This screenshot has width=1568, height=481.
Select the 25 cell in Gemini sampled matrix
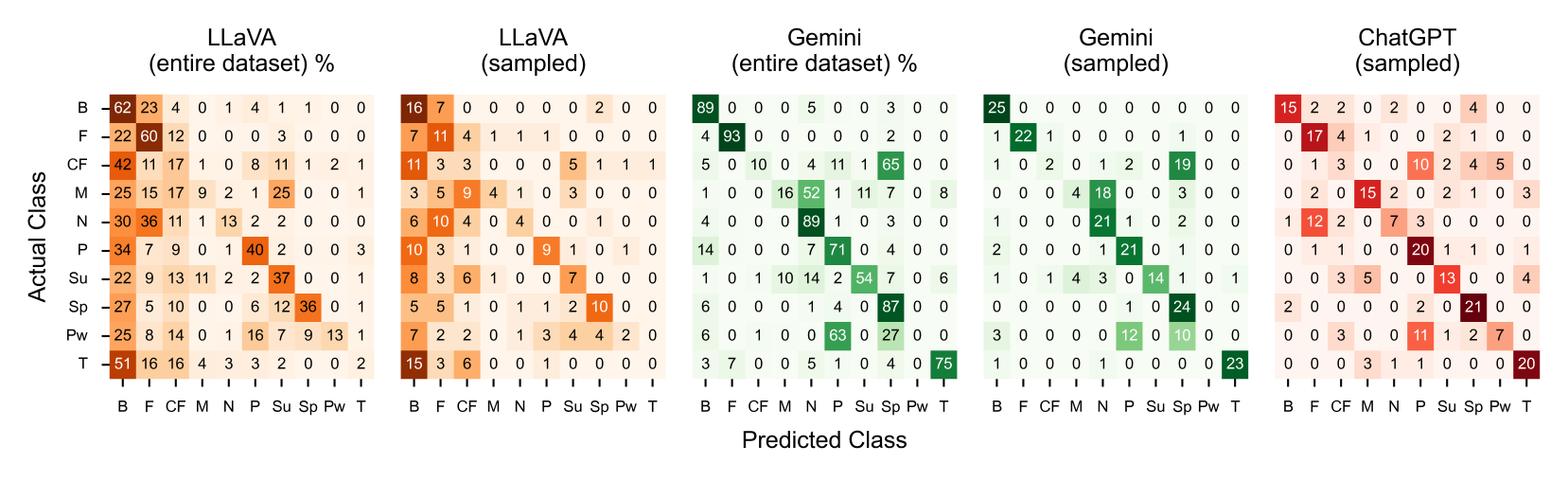(x=996, y=108)
